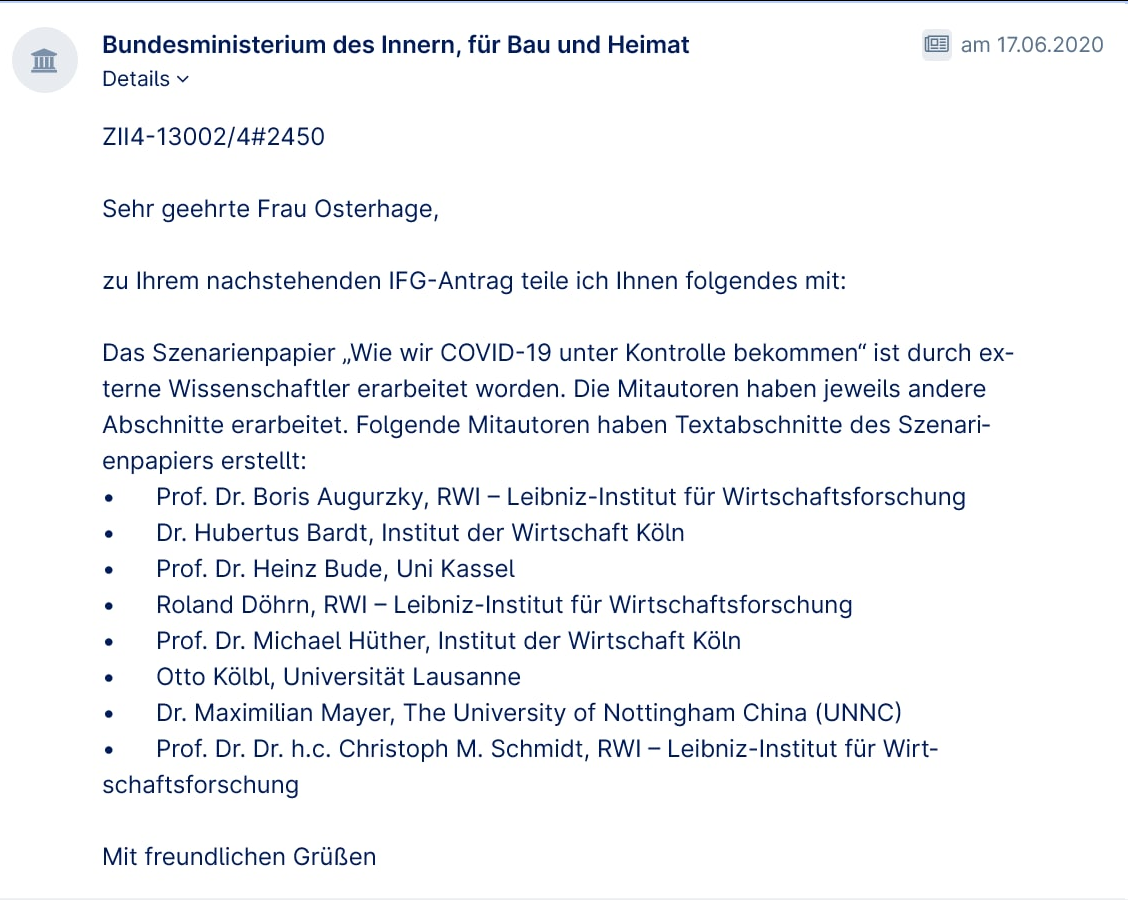Viewport: 1128px width, 900px height.
Task: Click list entry Dr. Hubertus Bardt
Action: [x=420, y=532]
